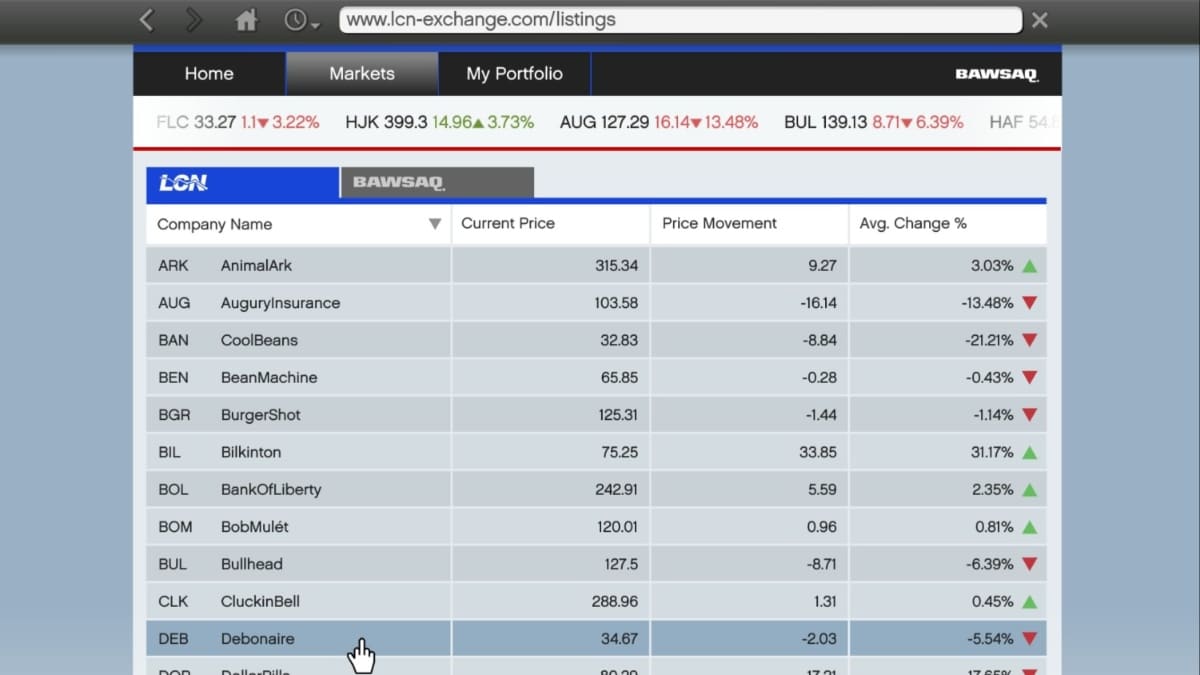Click the BAWSAQ logo in the navigation bar
1200x675 pixels.
click(x=996, y=74)
